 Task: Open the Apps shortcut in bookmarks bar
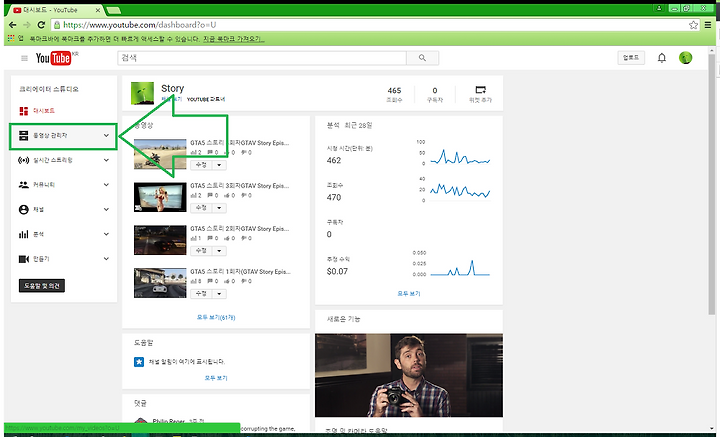(15, 39)
